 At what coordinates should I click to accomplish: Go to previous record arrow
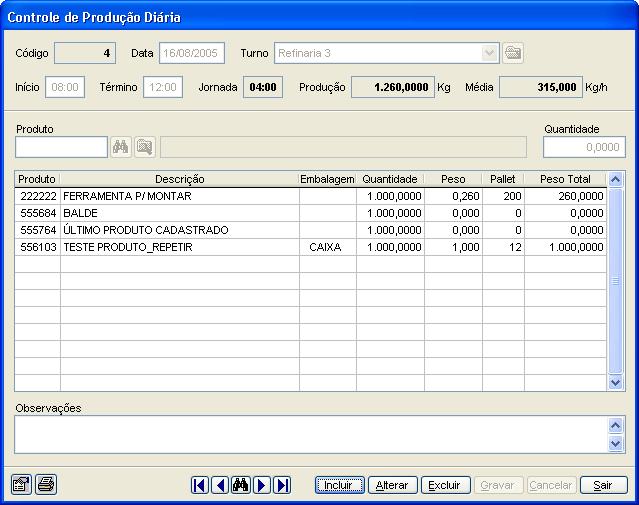220,485
